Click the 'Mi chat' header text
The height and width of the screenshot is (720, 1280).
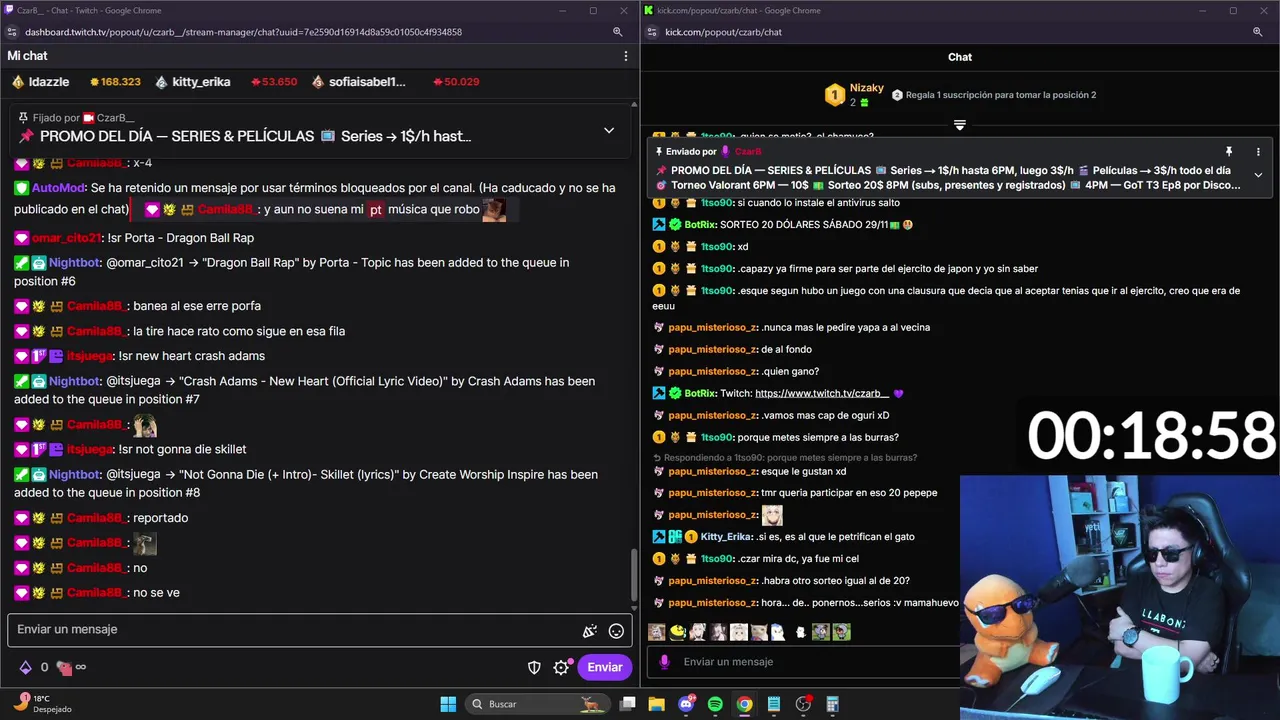pos(28,56)
